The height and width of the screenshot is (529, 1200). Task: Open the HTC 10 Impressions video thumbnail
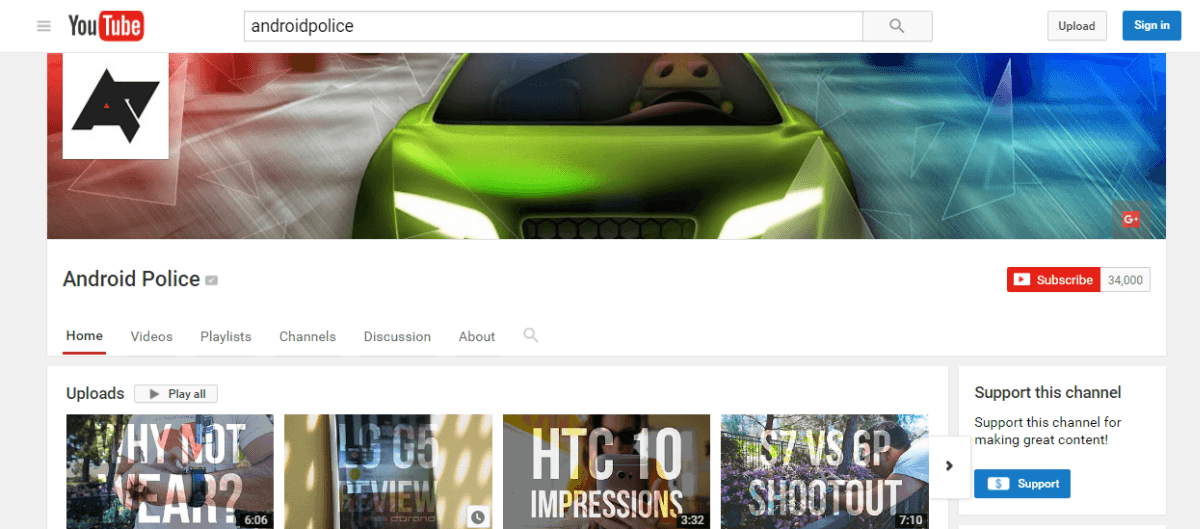606,472
